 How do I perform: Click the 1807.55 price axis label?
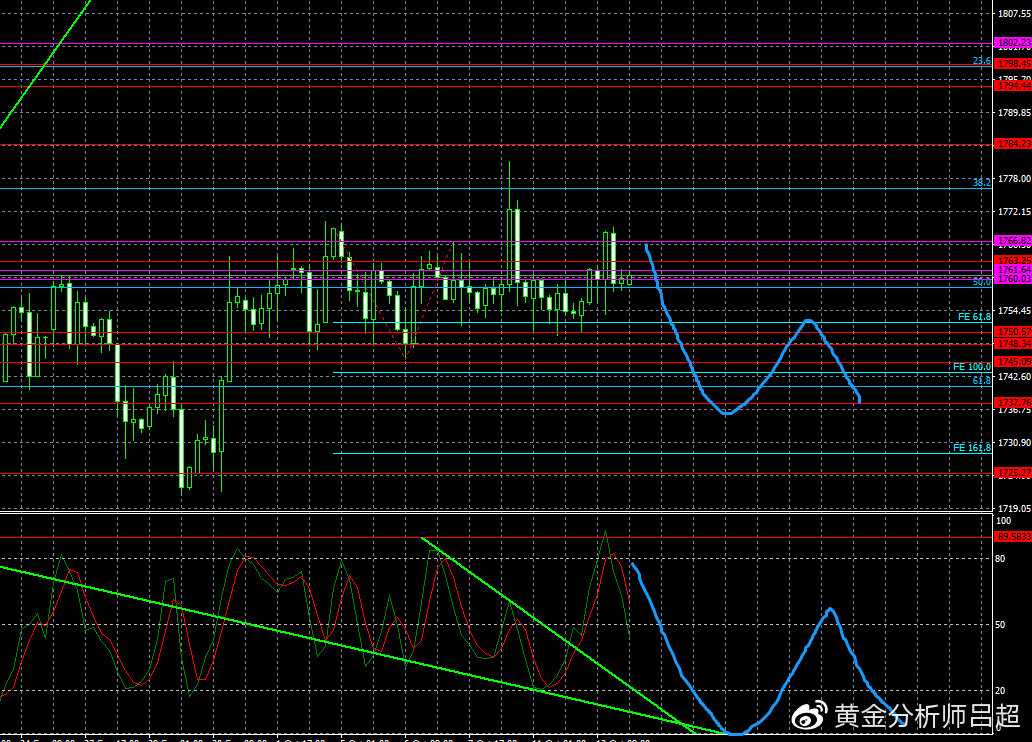point(1014,13)
